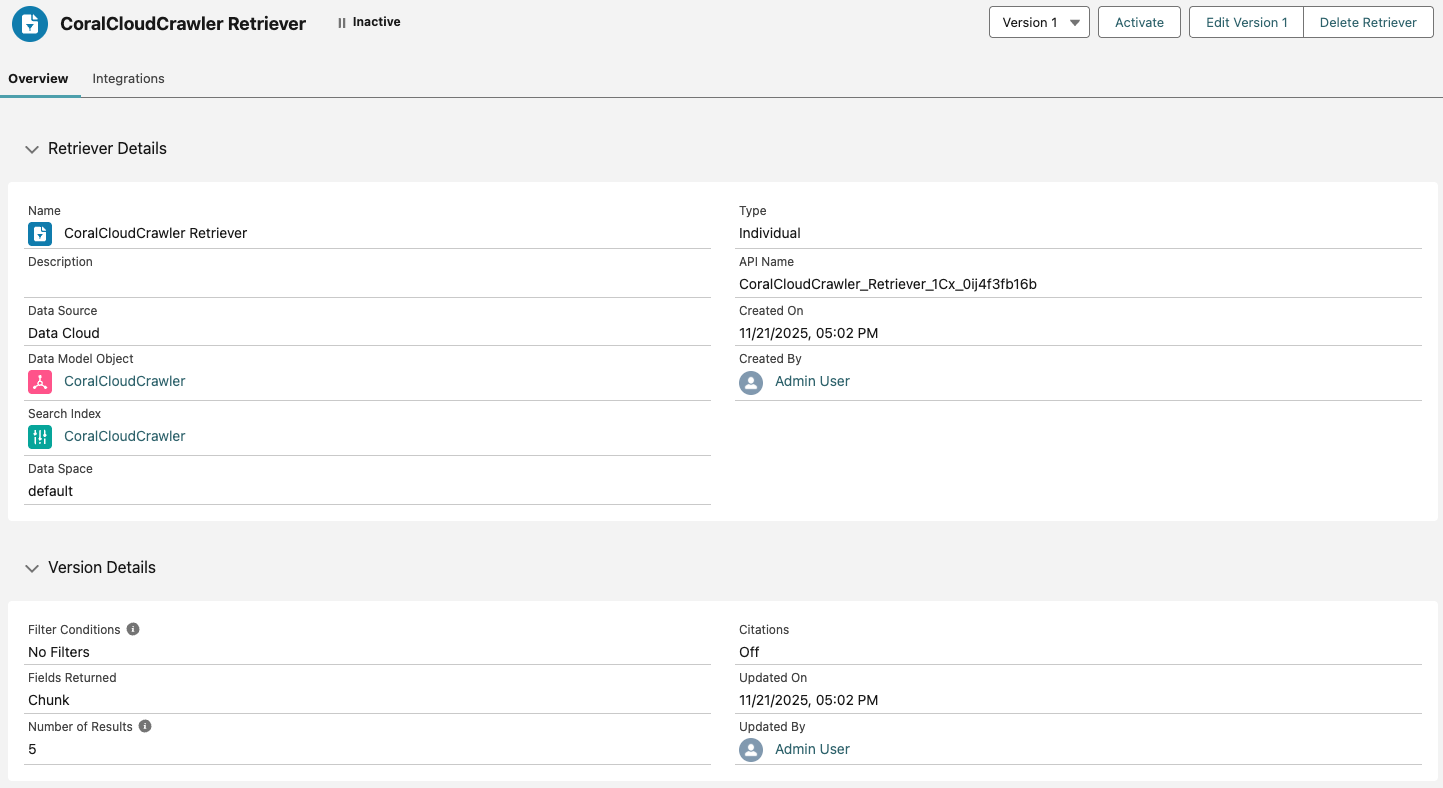This screenshot has width=1443, height=788.
Task: Collapse the Retriever Details section
Action: [32, 149]
